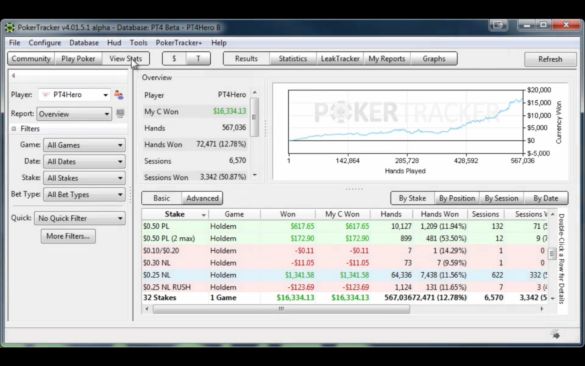The height and width of the screenshot is (366, 585).
Task: Toggle the T tournaments button
Action: (198, 59)
